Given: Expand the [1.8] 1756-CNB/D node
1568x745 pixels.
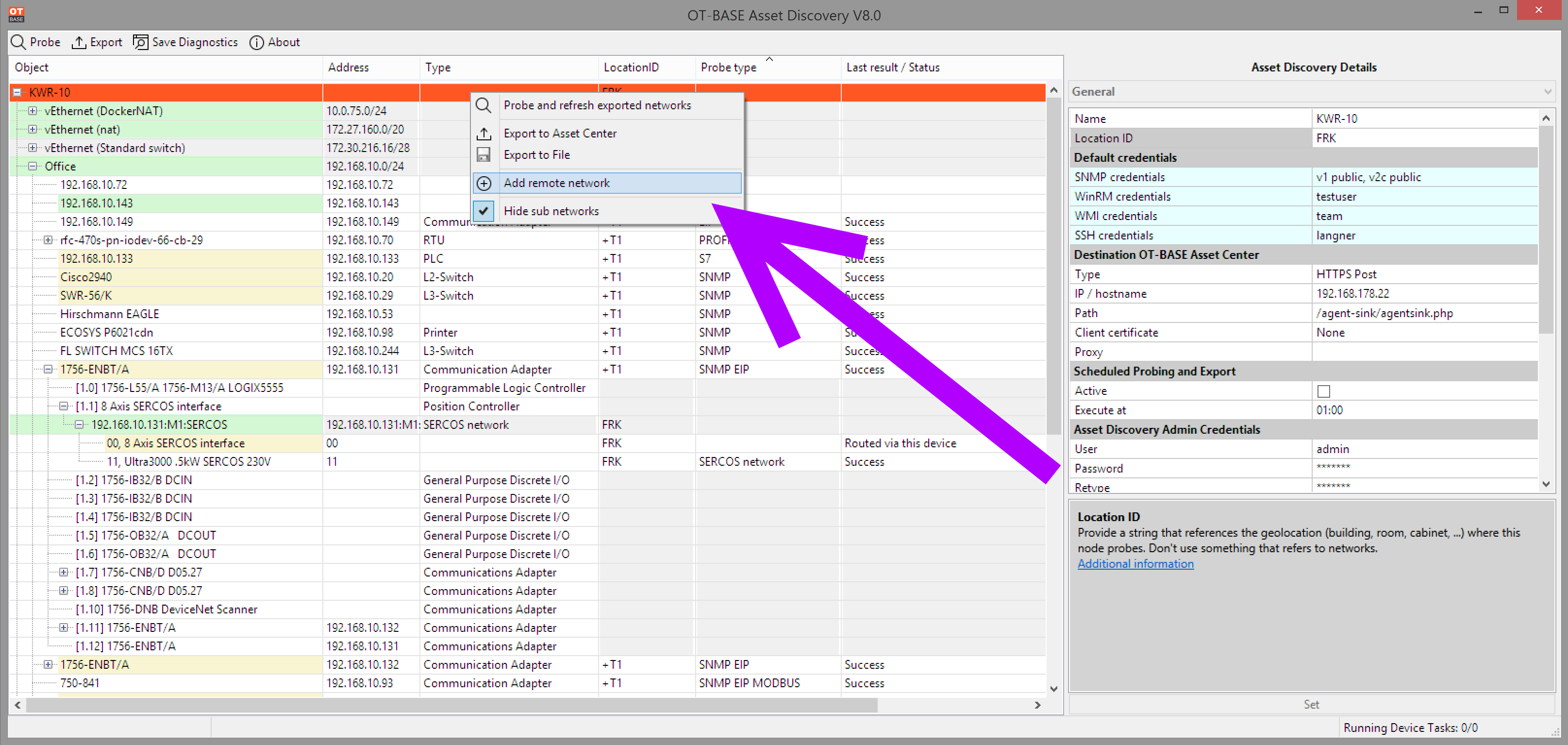Looking at the screenshot, I should tap(63, 590).
